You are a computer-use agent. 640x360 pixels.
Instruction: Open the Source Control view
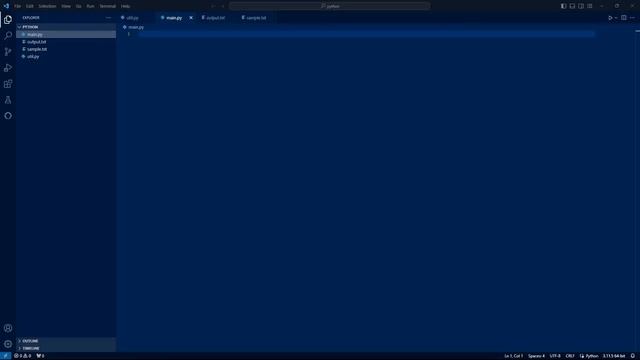(8, 51)
